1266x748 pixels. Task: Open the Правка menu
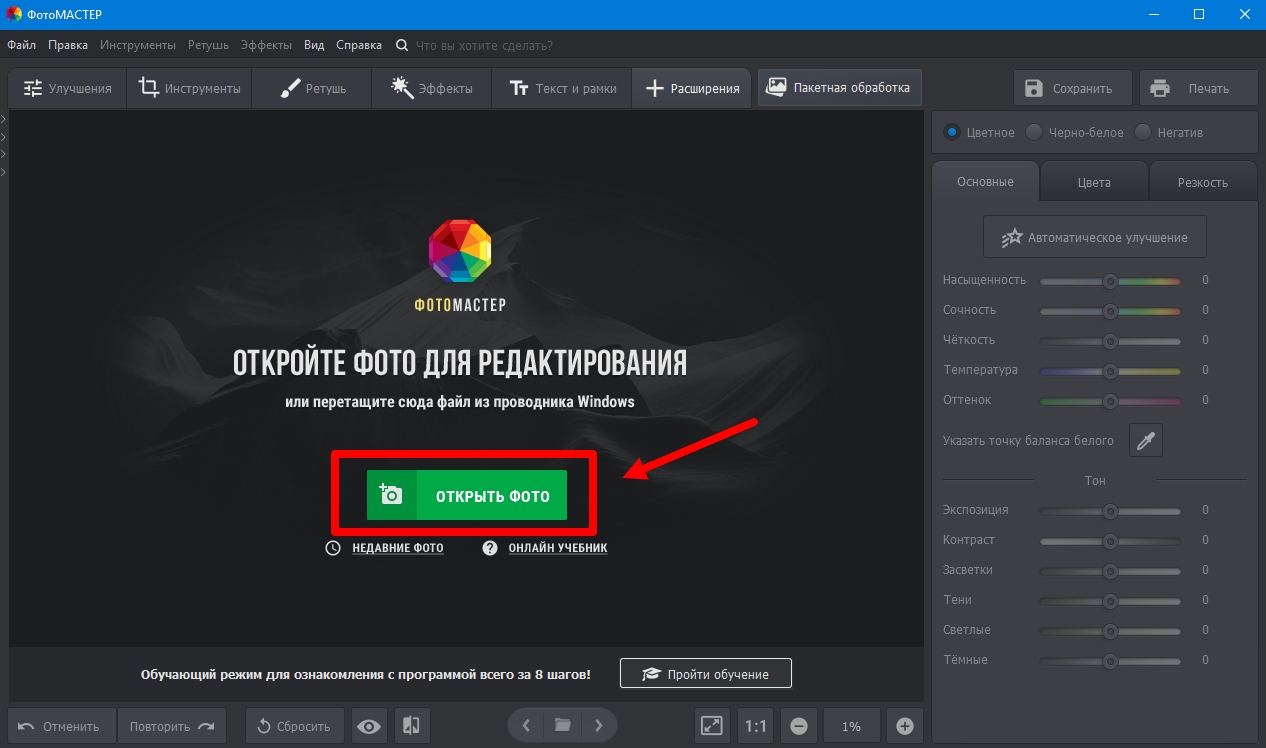click(x=68, y=45)
